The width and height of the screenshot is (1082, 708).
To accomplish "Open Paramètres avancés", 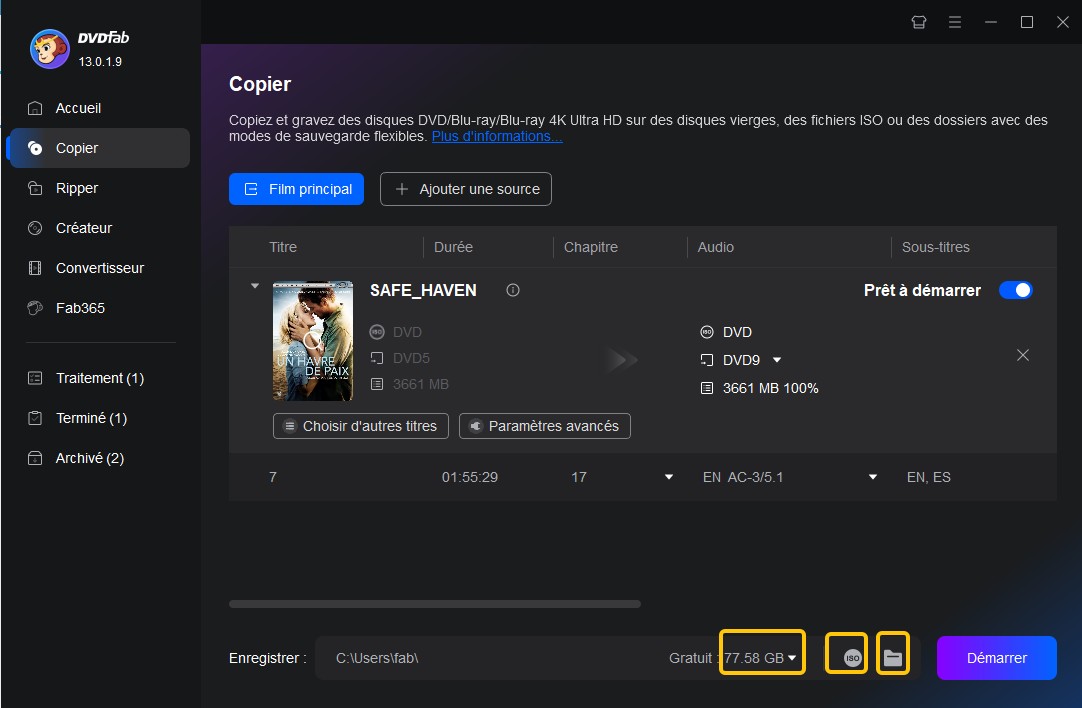I will tap(544, 426).
